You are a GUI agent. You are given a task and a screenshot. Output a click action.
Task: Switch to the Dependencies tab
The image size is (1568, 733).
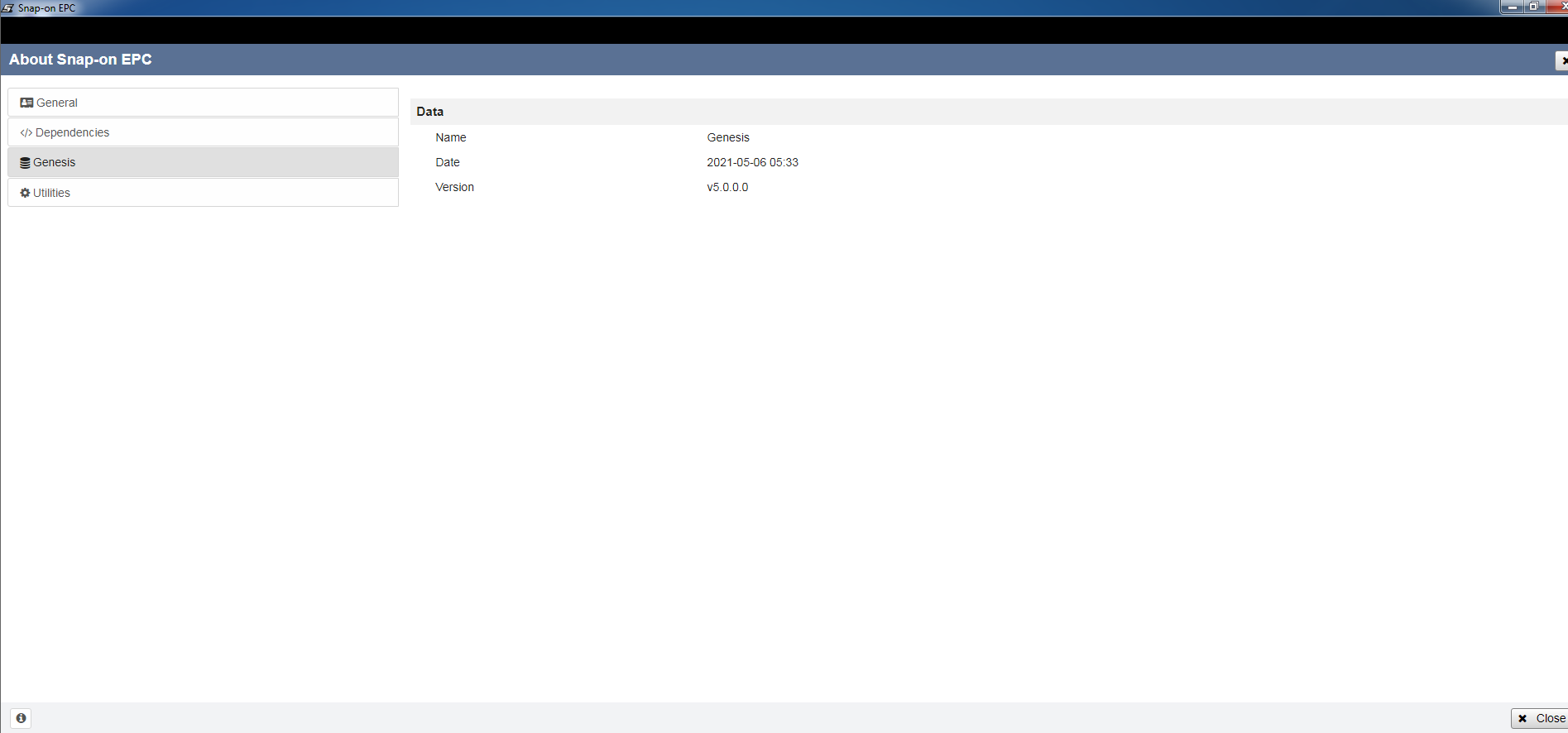click(203, 132)
